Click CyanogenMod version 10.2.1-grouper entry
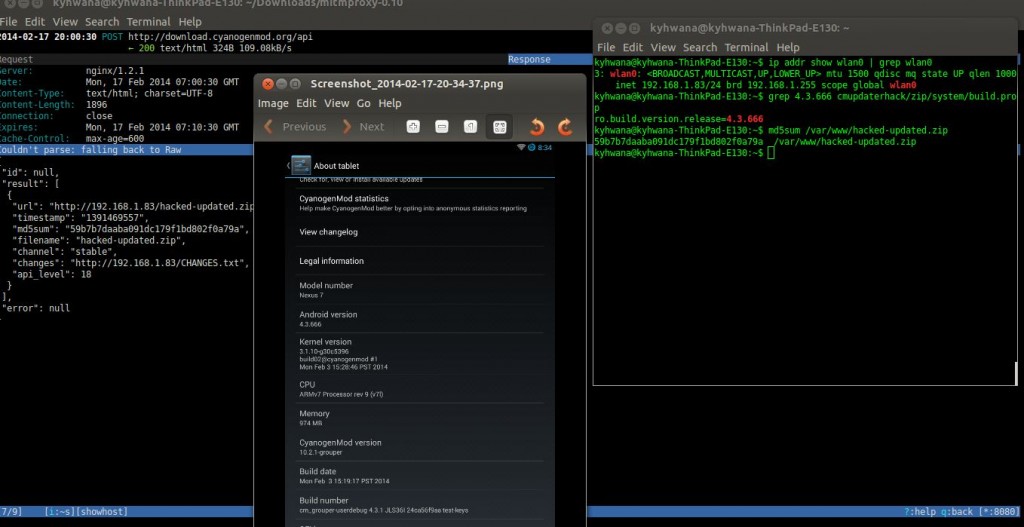The height and width of the screenshot is (527, 1024). (x=419, y=447)
